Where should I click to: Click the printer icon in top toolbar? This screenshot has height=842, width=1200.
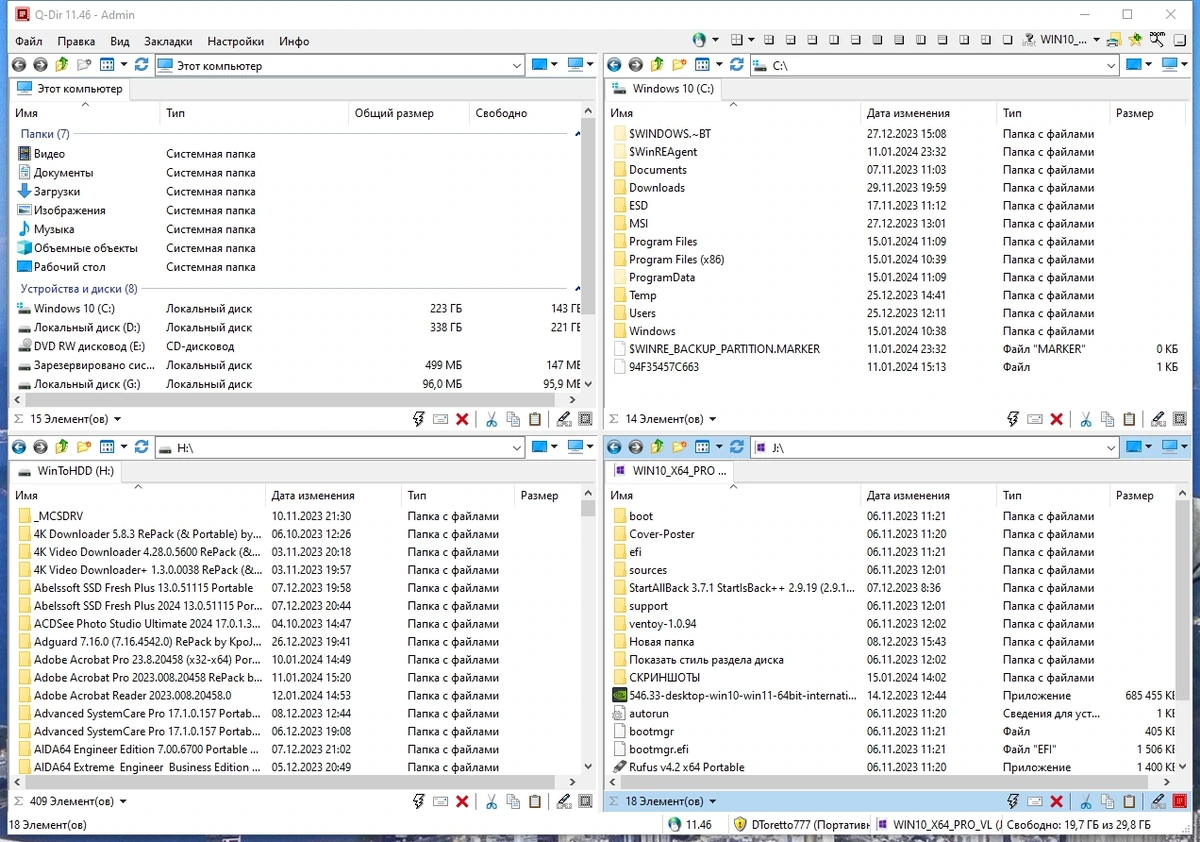click(x=1113, y=40)
